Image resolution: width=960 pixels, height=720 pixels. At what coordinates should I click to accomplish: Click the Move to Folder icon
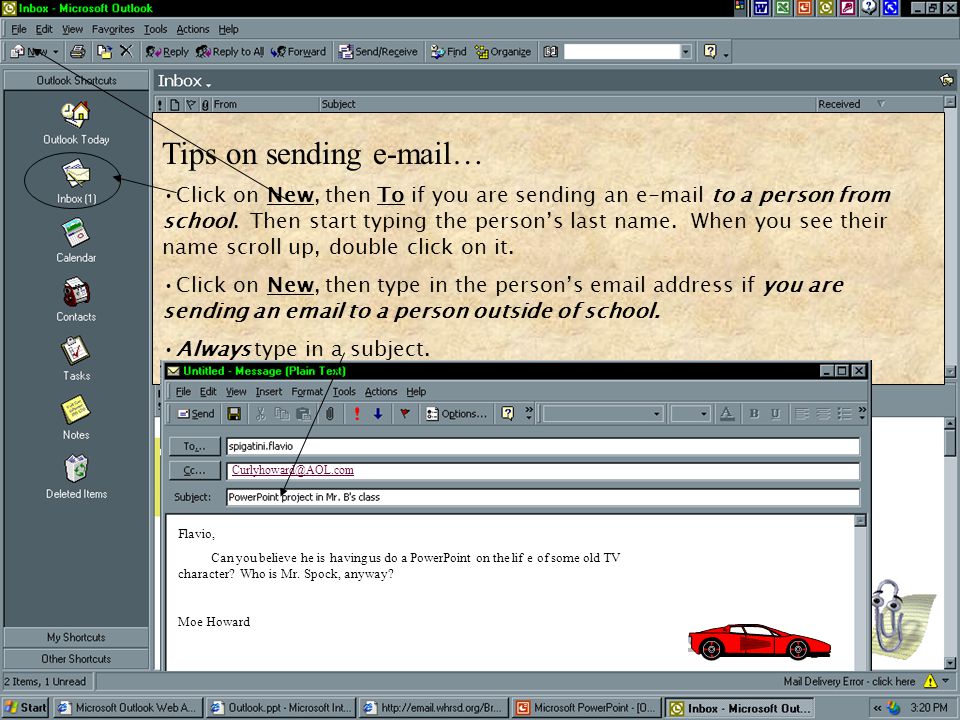[105, 51]
